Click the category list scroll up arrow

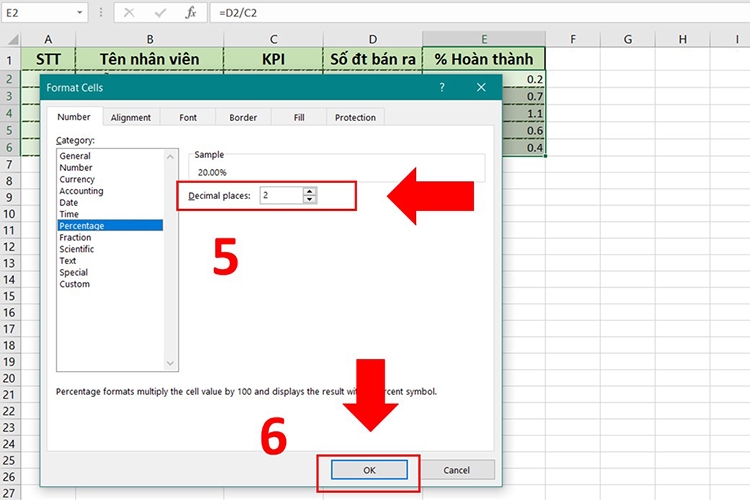[x=170, y=156]
